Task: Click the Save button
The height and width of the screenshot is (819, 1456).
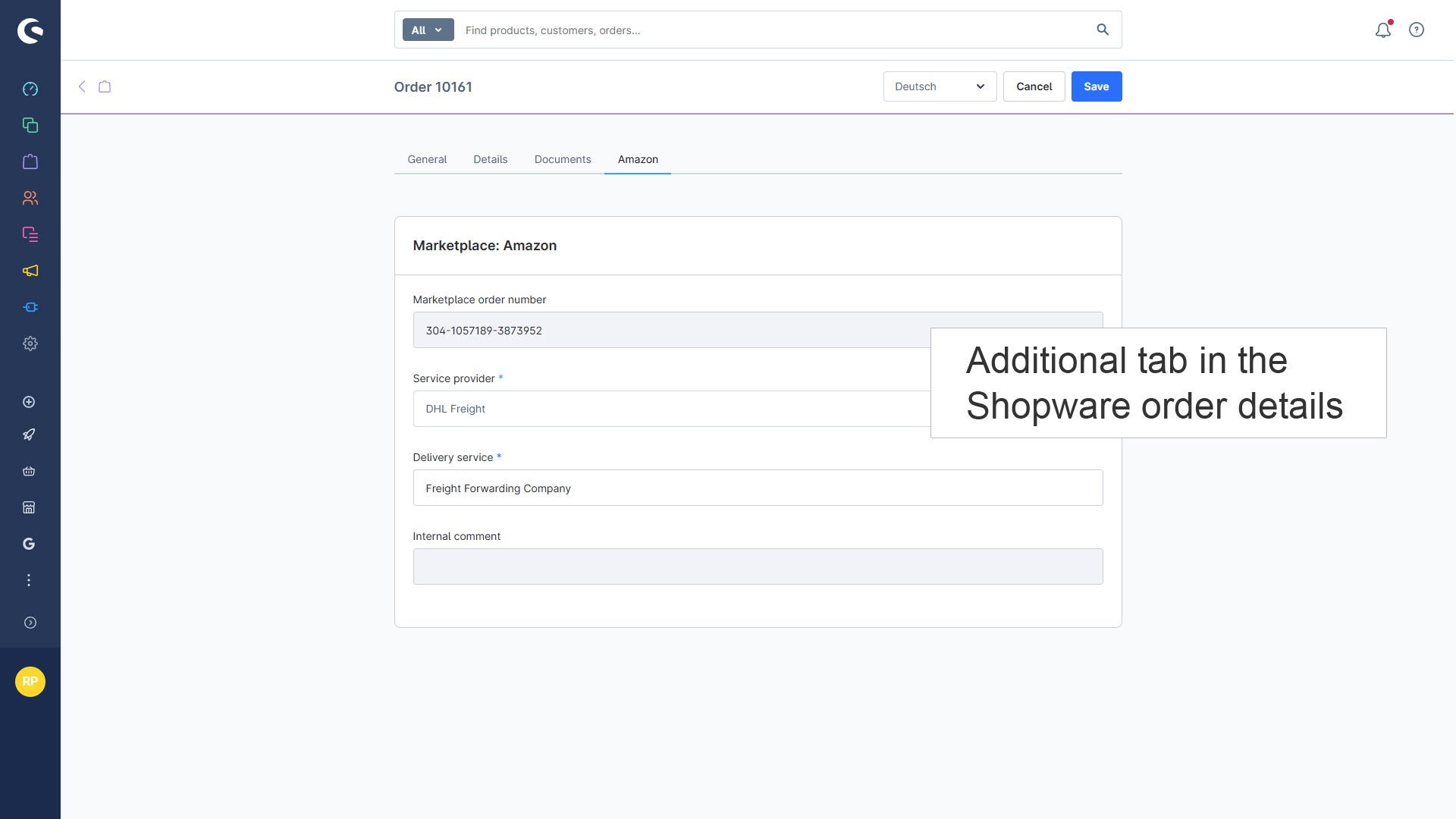Action: point(1097,86)
